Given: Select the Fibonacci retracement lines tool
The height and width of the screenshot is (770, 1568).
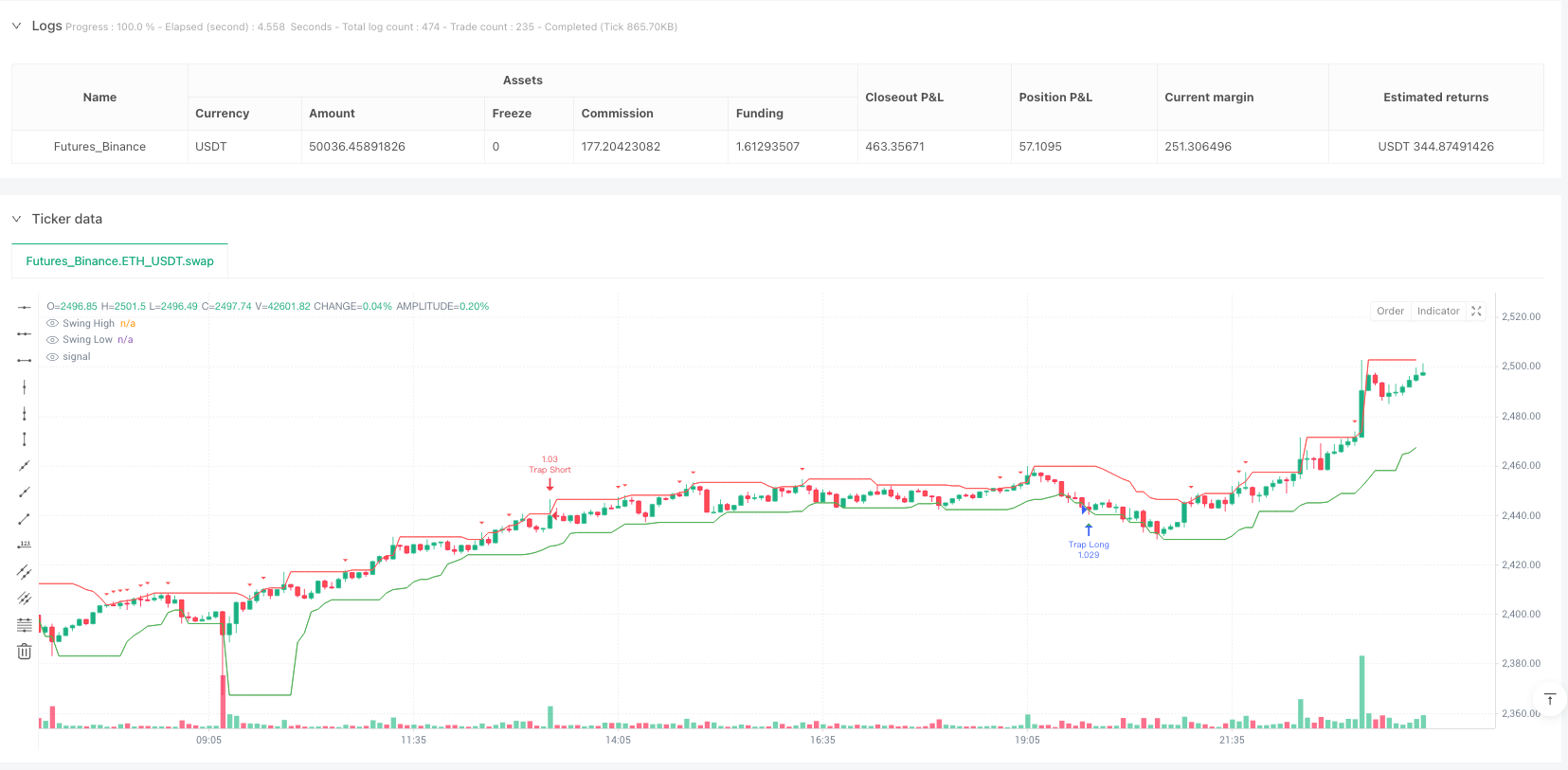Looking at the screenshot, I should click(25, 625).
